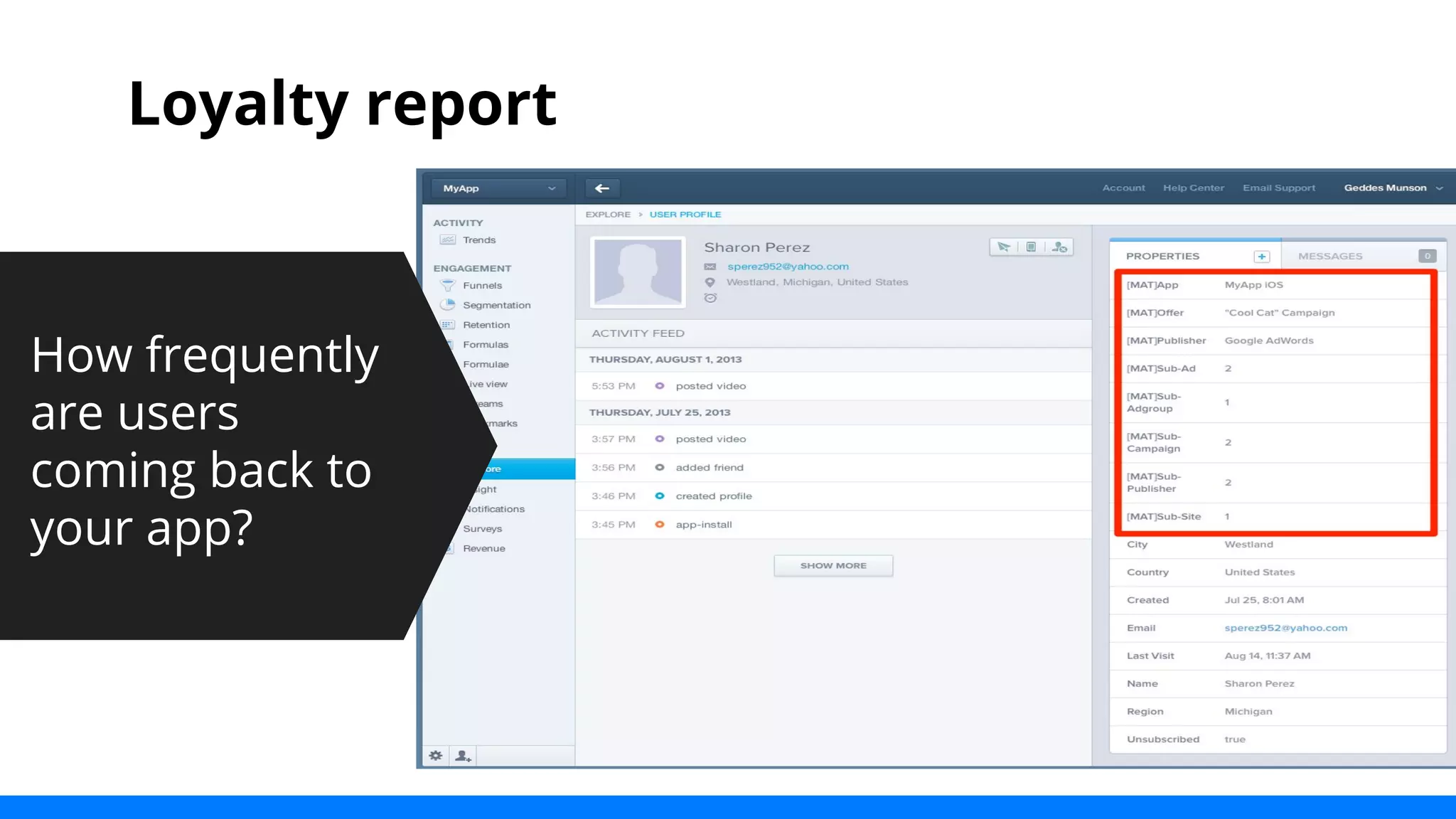Open Funnels in the sidebar
This screenshot has height=819, width=1456.
tap(482, 286)
